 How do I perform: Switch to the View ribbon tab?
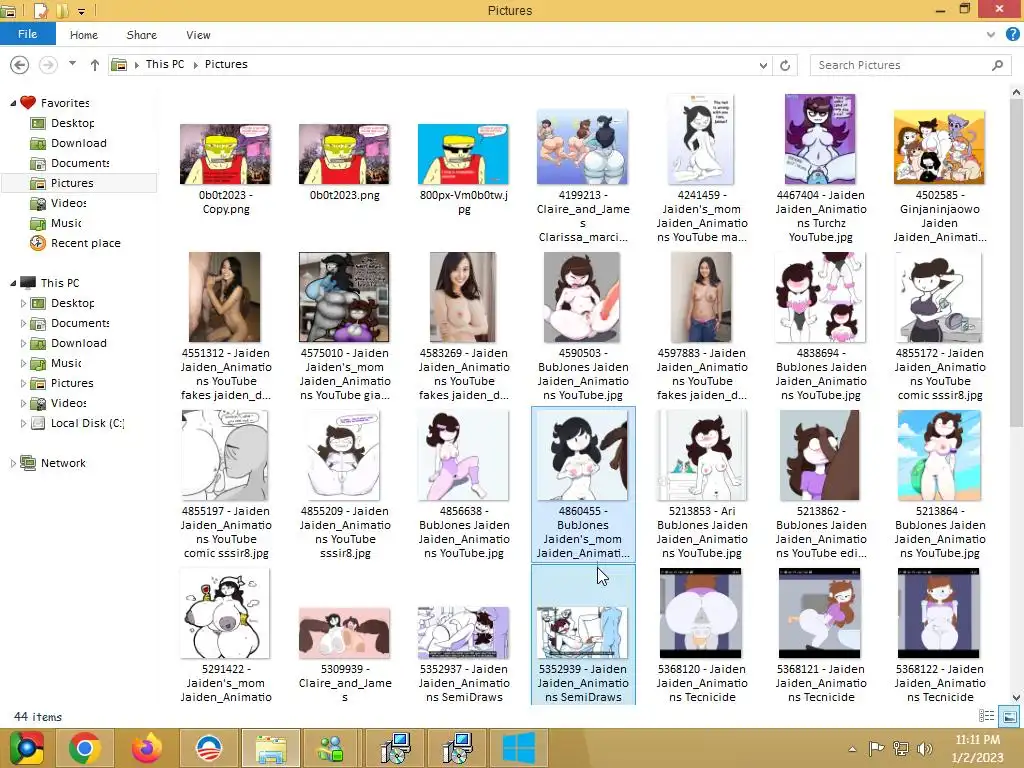(198, 35)
